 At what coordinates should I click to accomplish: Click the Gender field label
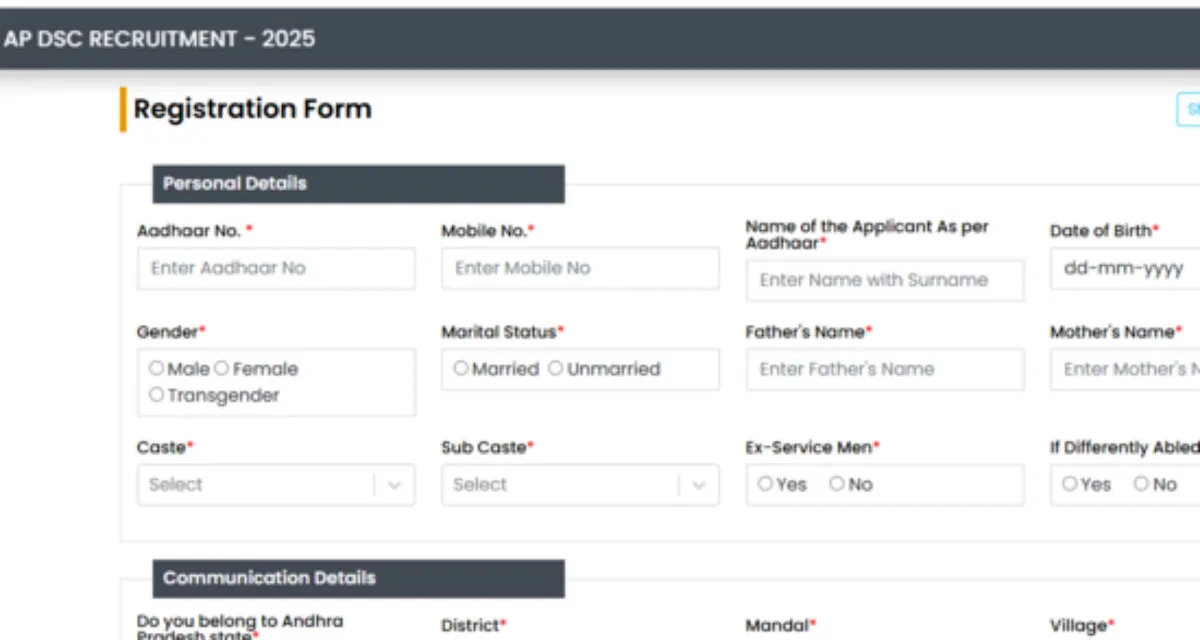point(171,331)
